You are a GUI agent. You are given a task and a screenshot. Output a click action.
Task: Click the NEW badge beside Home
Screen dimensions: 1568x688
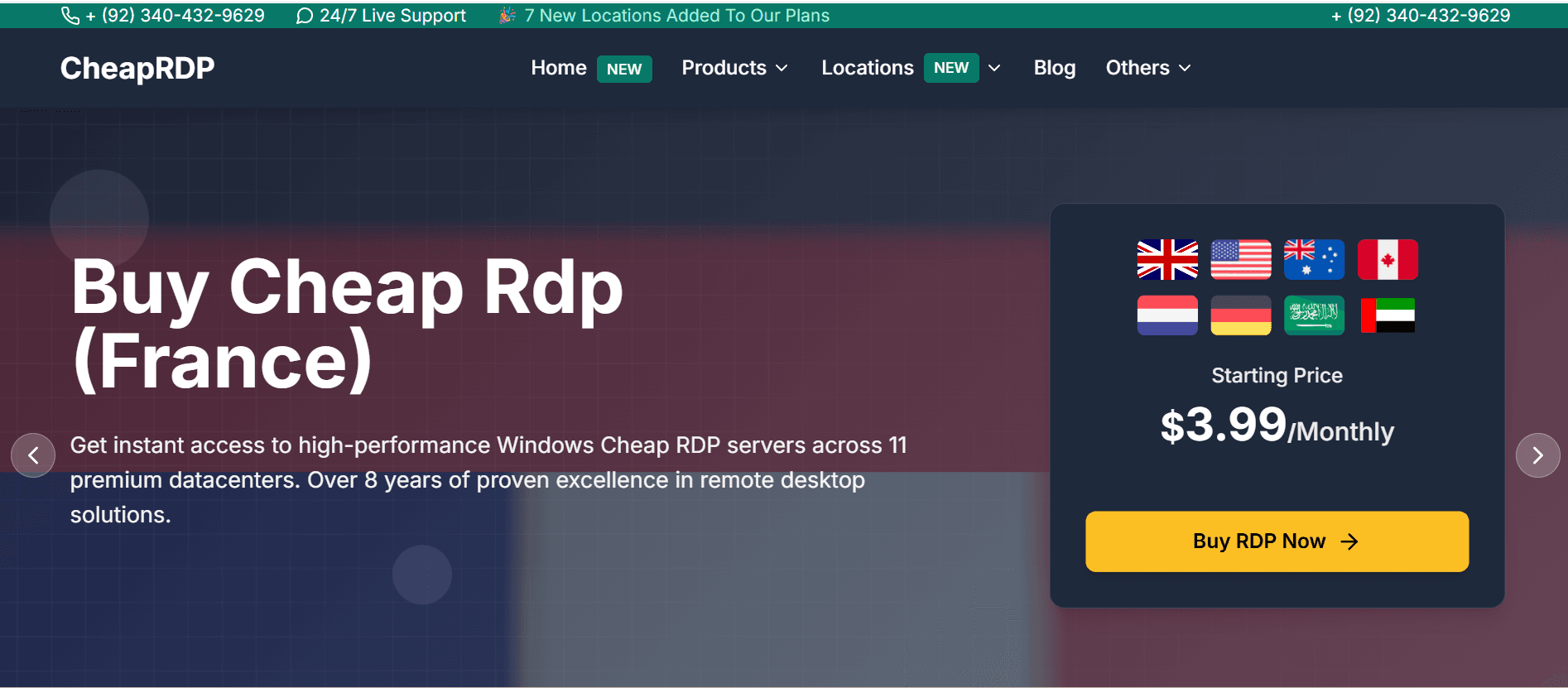624,69
